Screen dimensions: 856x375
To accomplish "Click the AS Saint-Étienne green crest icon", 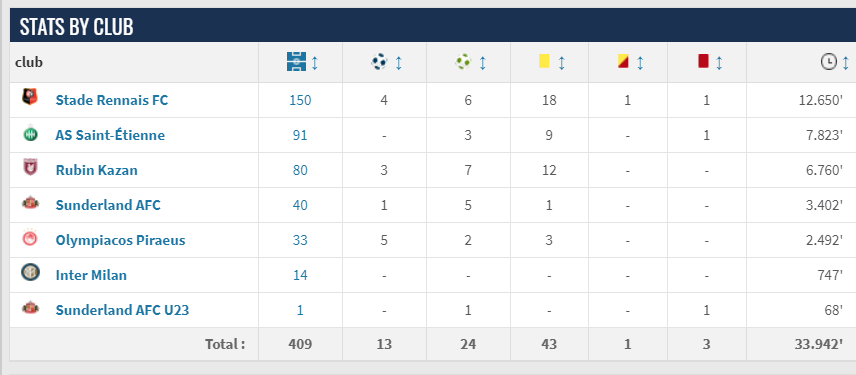I will point(30,134).
